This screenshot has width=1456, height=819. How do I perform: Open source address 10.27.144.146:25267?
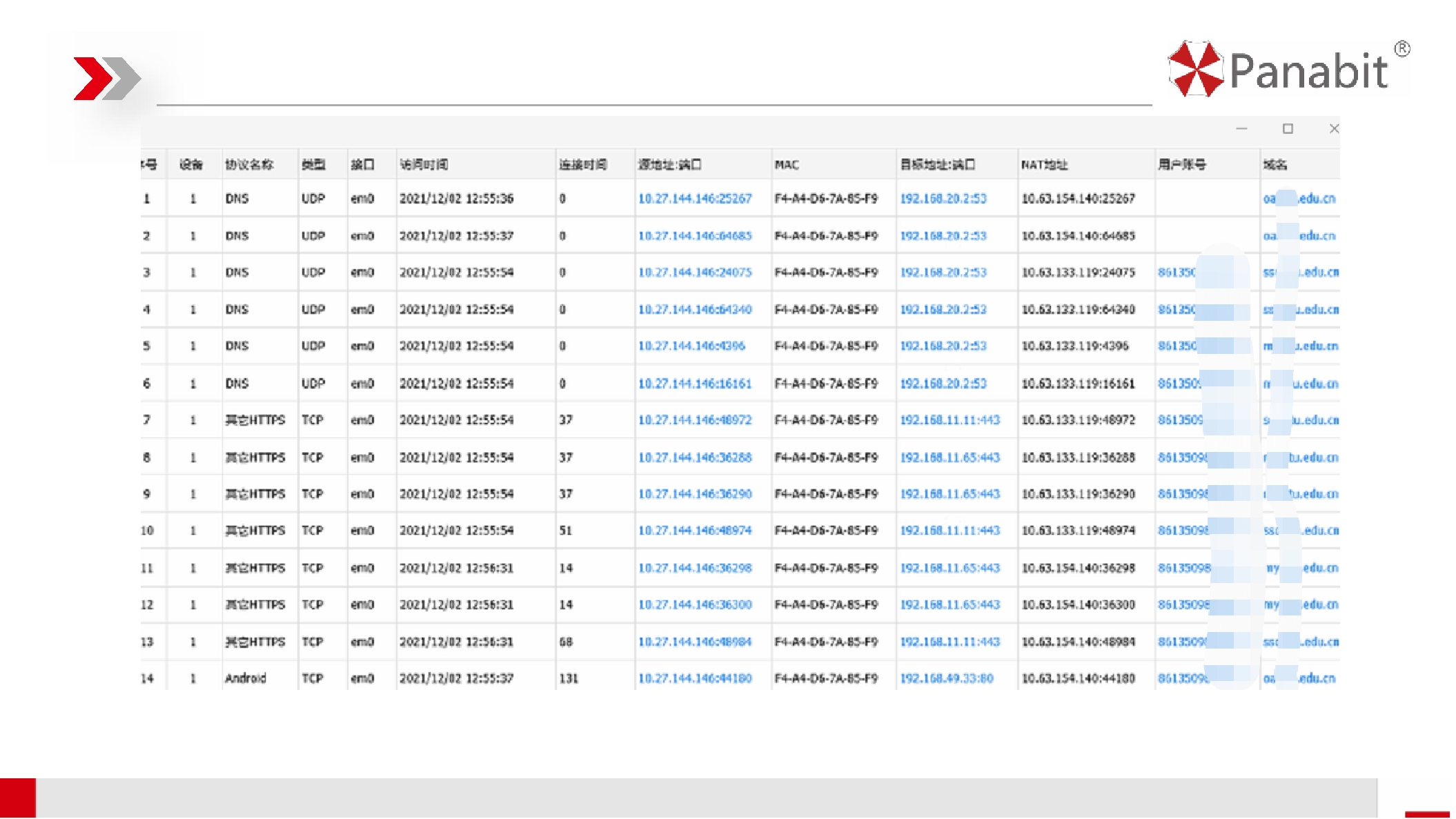[x=695, y=199]
